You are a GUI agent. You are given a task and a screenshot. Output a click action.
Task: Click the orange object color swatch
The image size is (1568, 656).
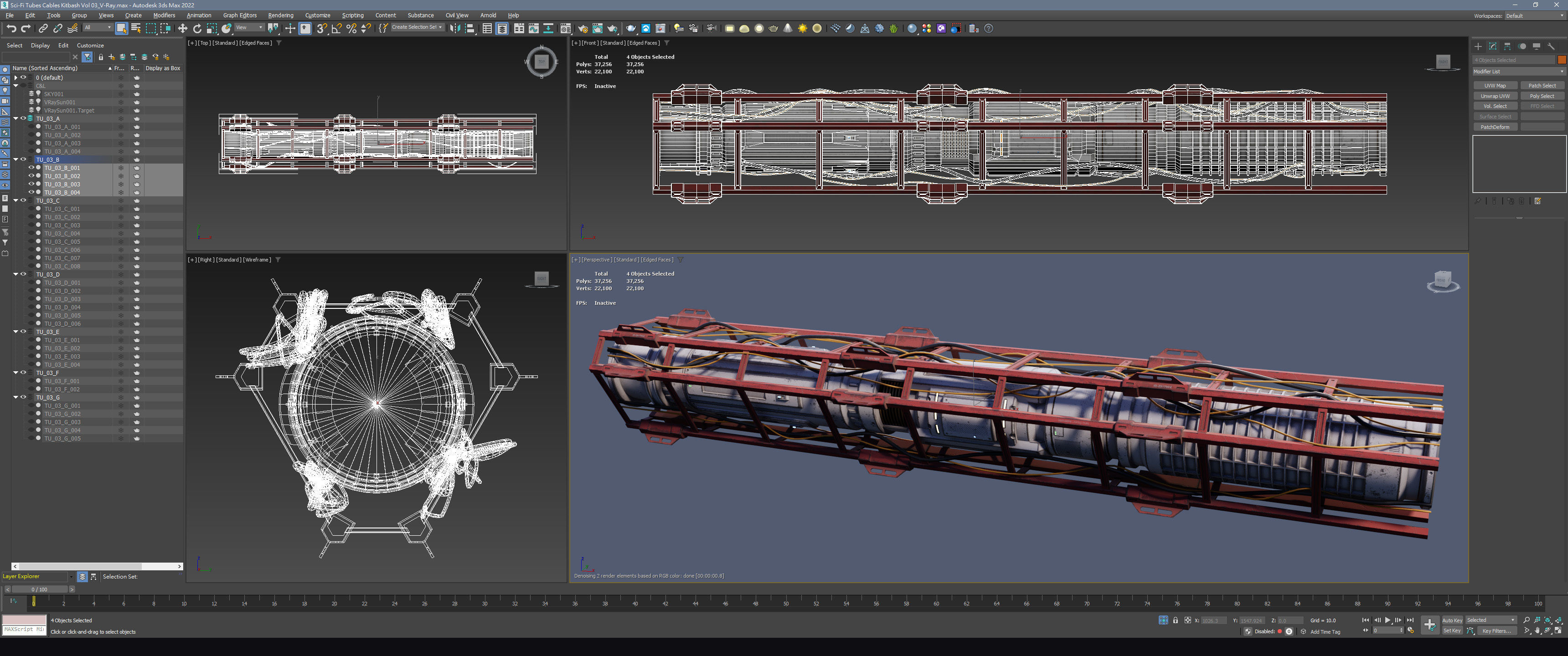tap(1561, 60)
